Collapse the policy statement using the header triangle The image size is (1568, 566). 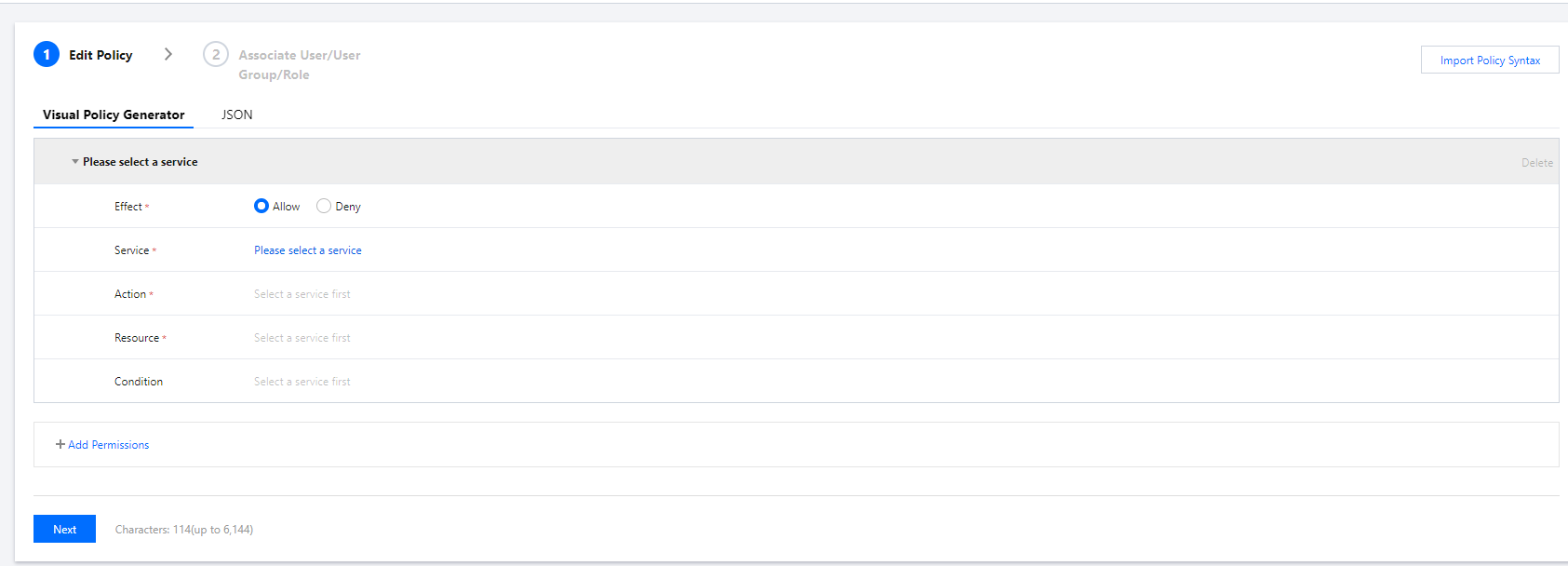coord(75,162)
